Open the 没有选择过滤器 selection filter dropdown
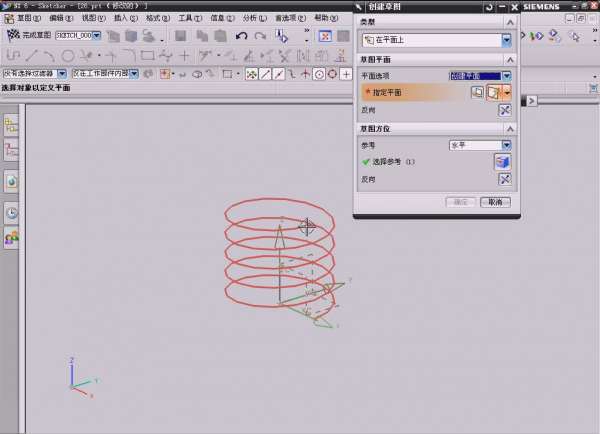Viewport: 600px width, 434px height. (x=62, y=73)
